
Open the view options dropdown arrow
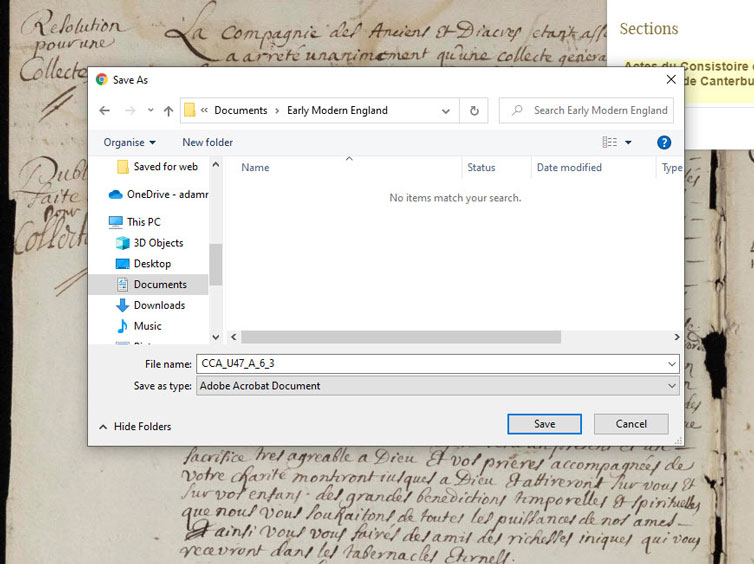[x=628, y=142]
